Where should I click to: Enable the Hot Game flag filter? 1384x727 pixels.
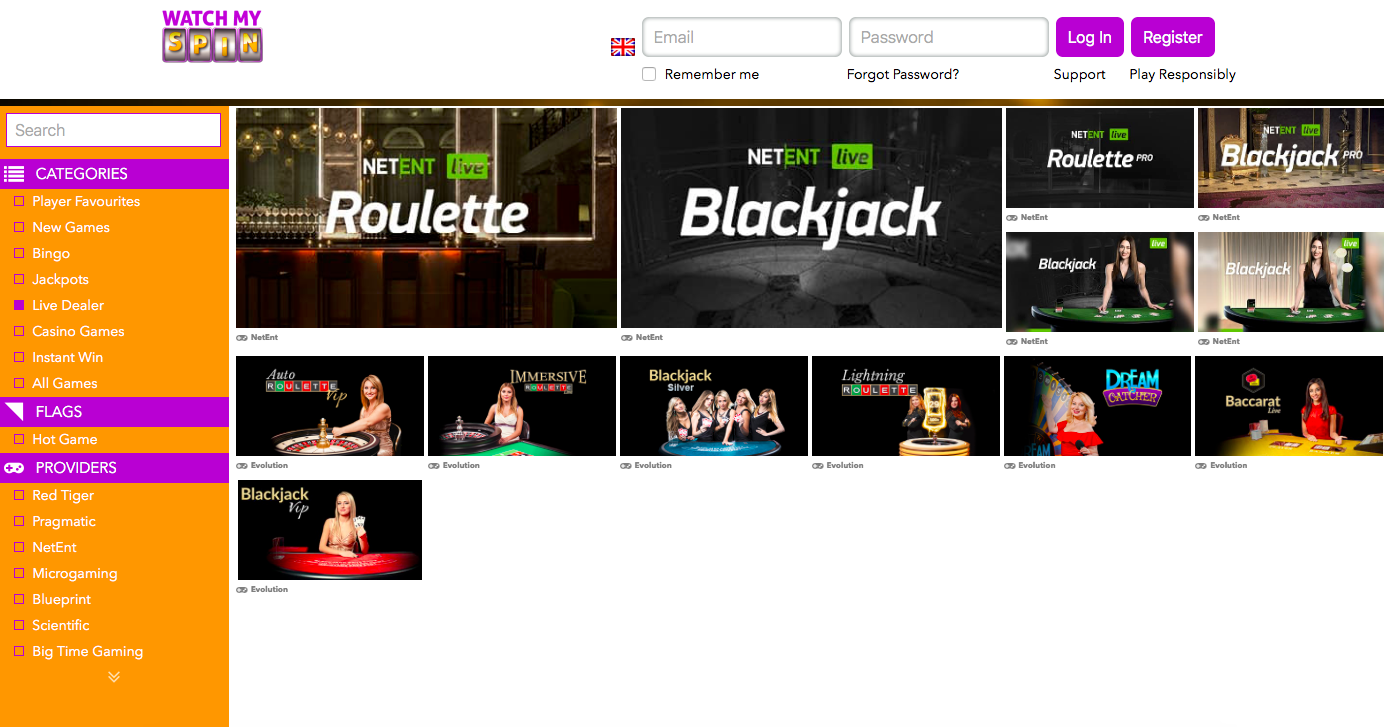[19, 439]
